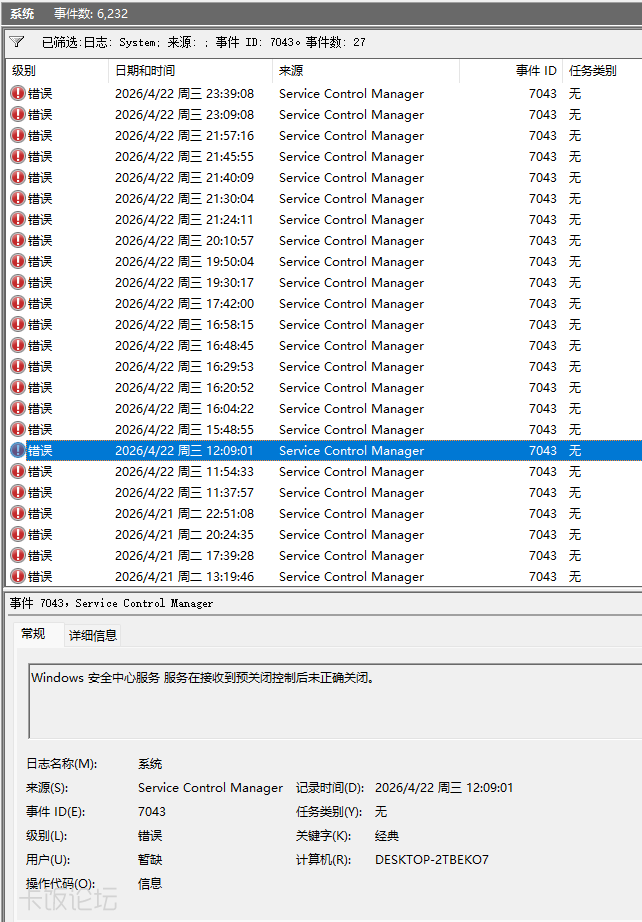The image size is (642, 922).
Task: Select Service Control Manager in 19:30:17 row
Action: click(x=352, y=283)
